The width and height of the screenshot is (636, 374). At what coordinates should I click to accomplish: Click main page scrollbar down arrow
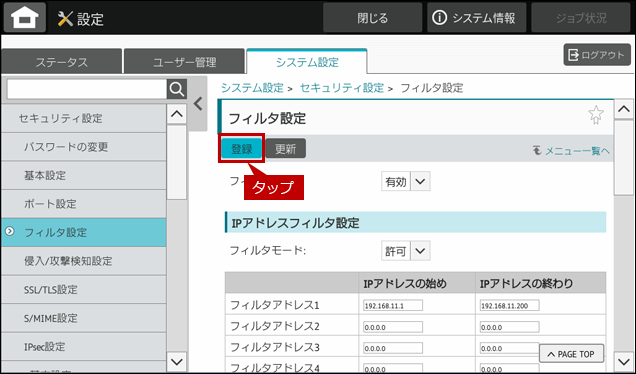[623, 361]
